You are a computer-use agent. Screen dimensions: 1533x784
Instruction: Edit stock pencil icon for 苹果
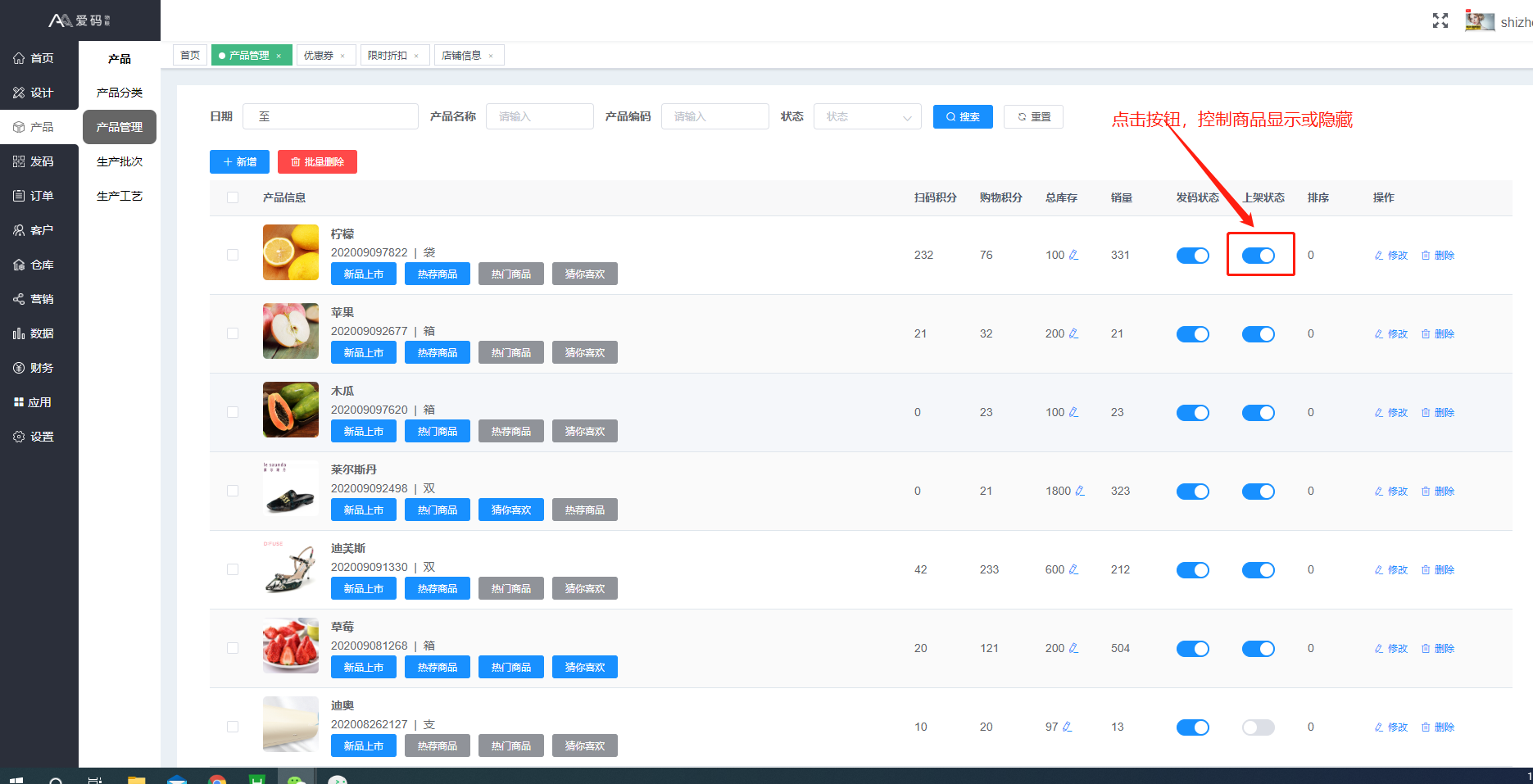tap(1073, 333)
